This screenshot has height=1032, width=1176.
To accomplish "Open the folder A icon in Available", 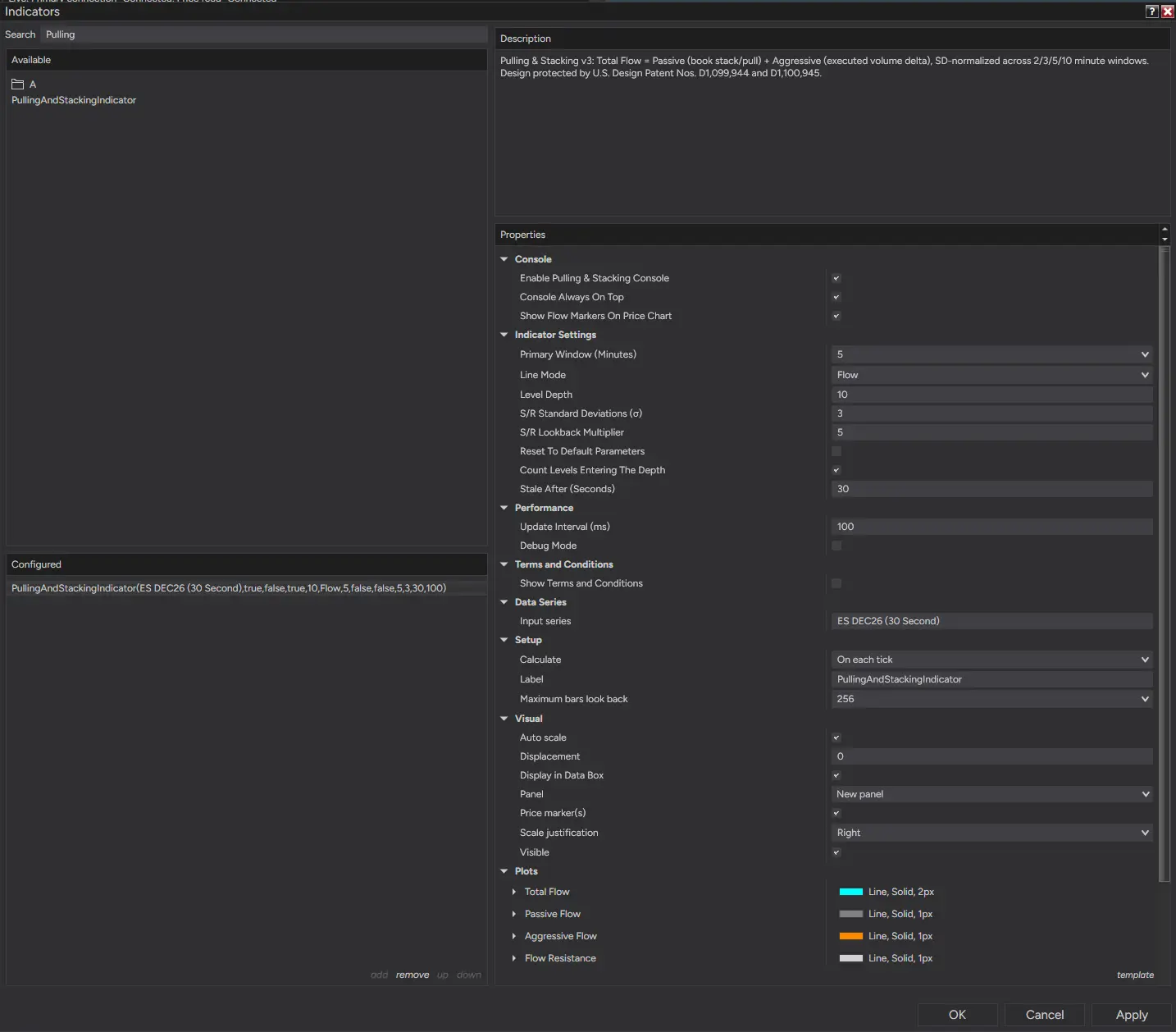I will (17, 84).
